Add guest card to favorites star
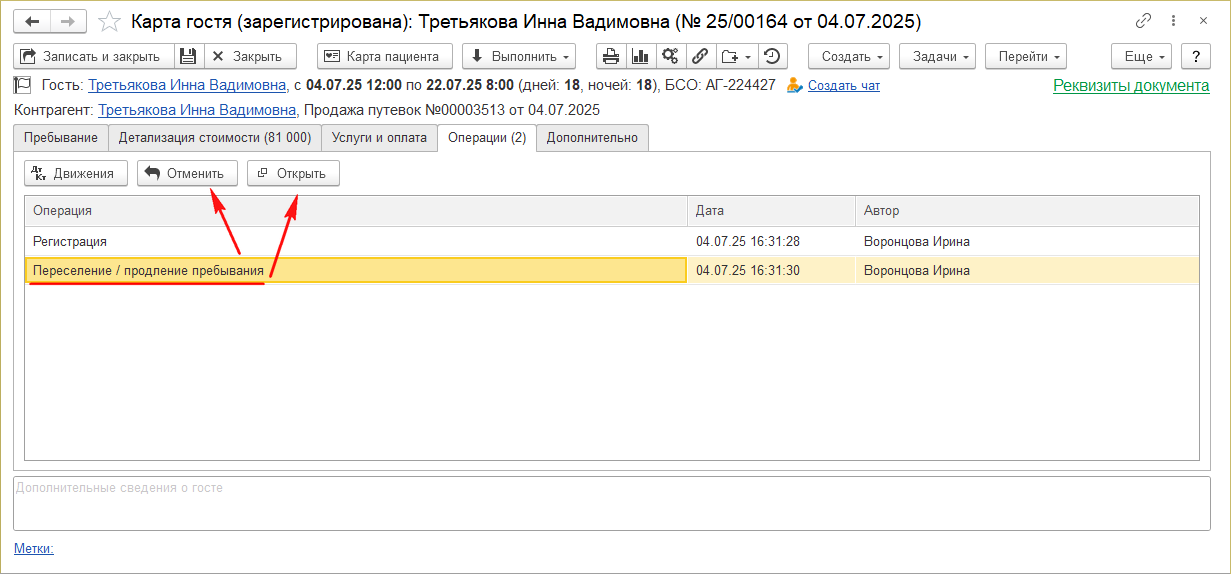 pyautogui.click(x=110, y=21)
